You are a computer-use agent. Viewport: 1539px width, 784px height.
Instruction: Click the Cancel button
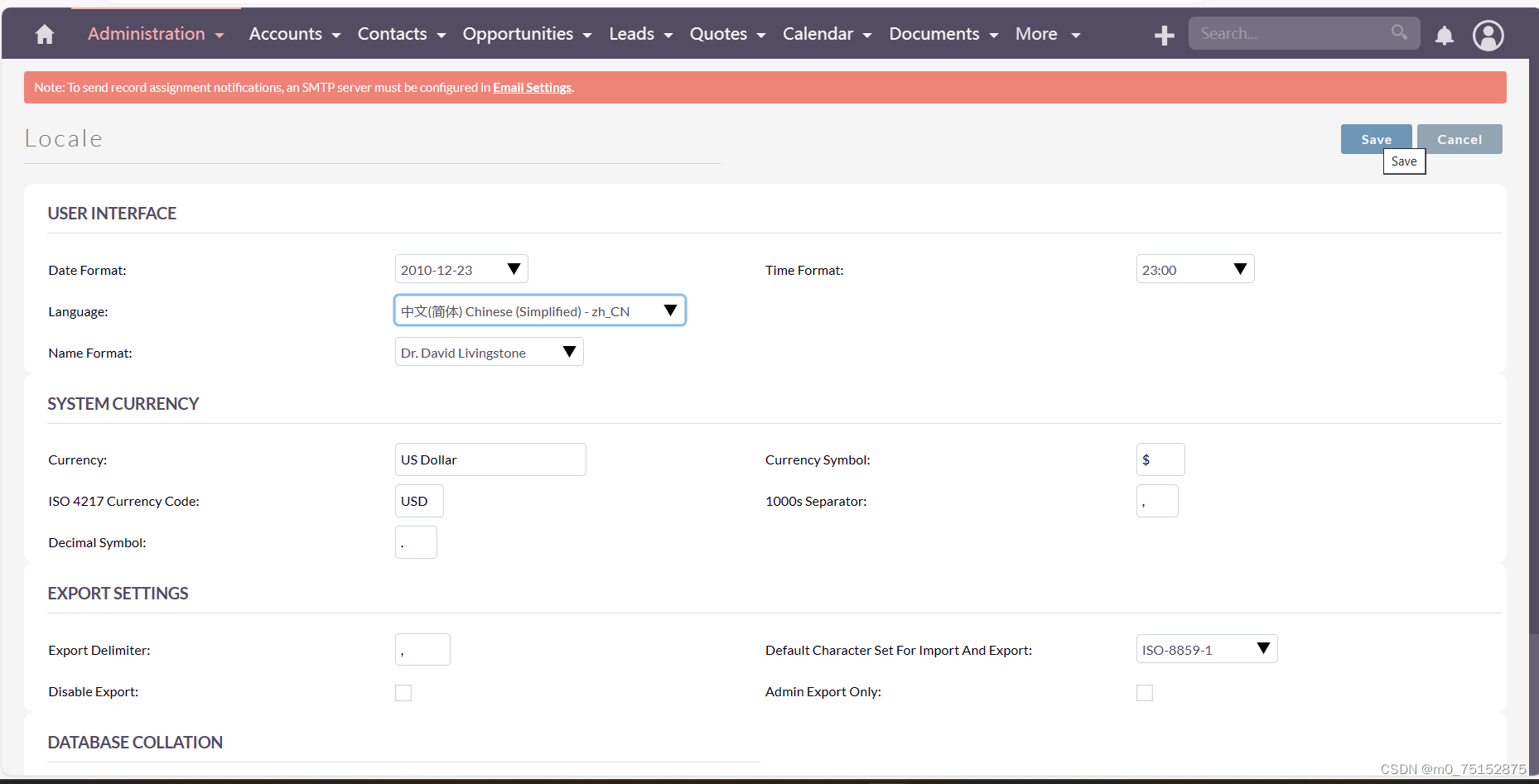click(x=1459, y=138)
